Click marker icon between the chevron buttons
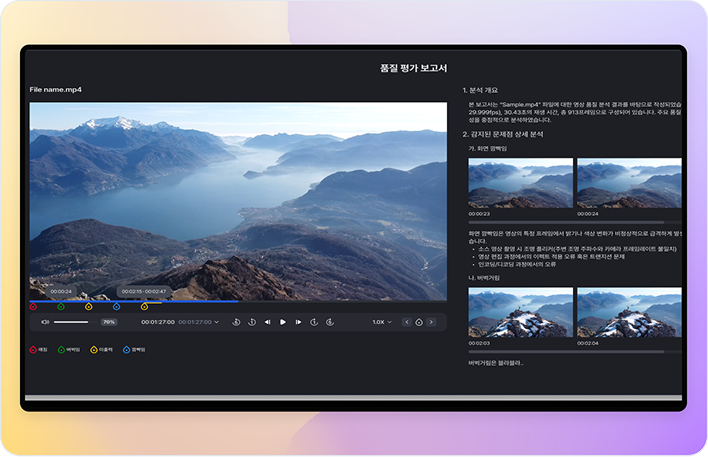The height and width of the screenshot is (457, 708). pyautogui.click(x=420, y=322)
